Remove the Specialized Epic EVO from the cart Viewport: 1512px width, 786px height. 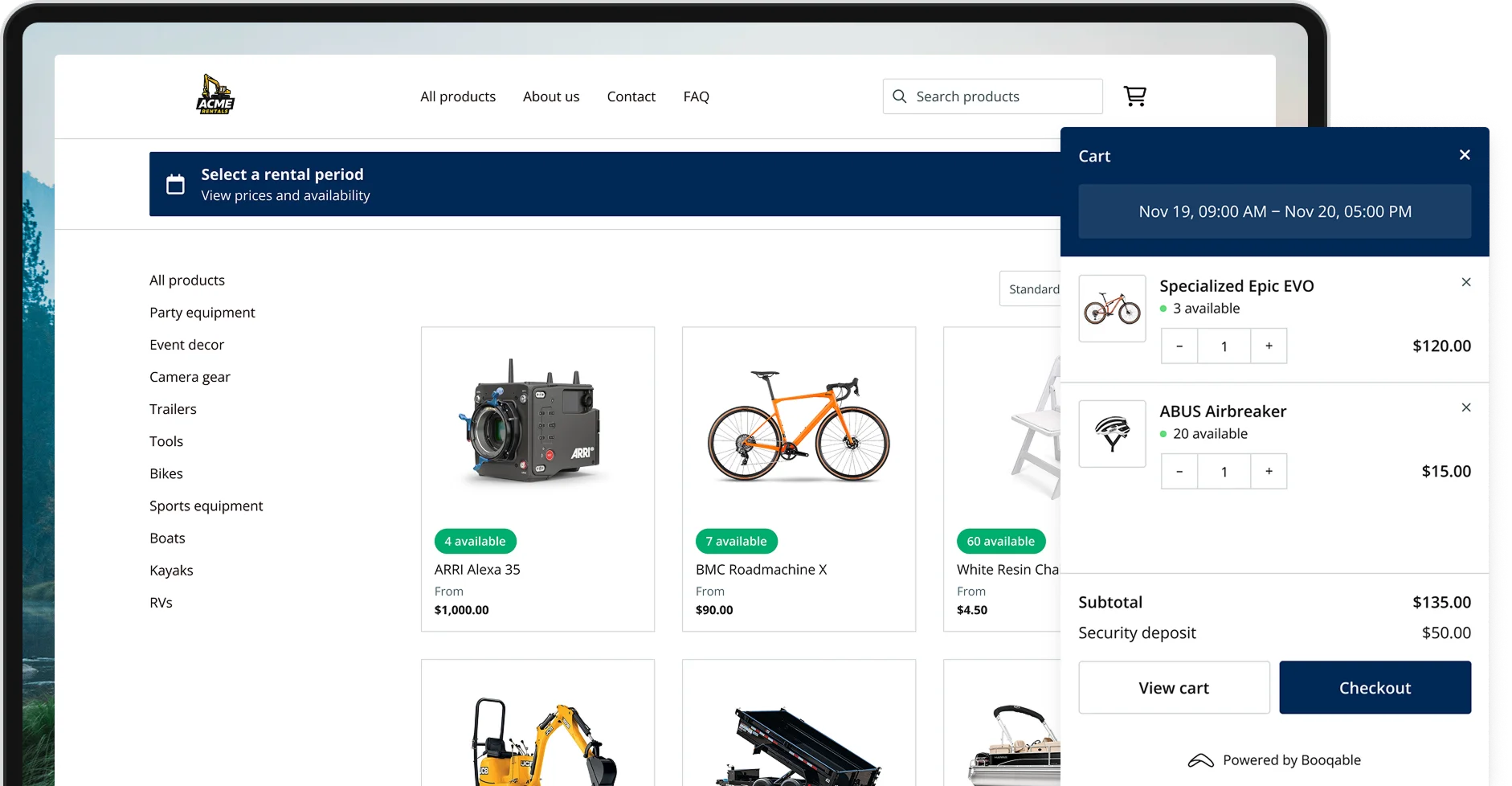(1466, 282)
